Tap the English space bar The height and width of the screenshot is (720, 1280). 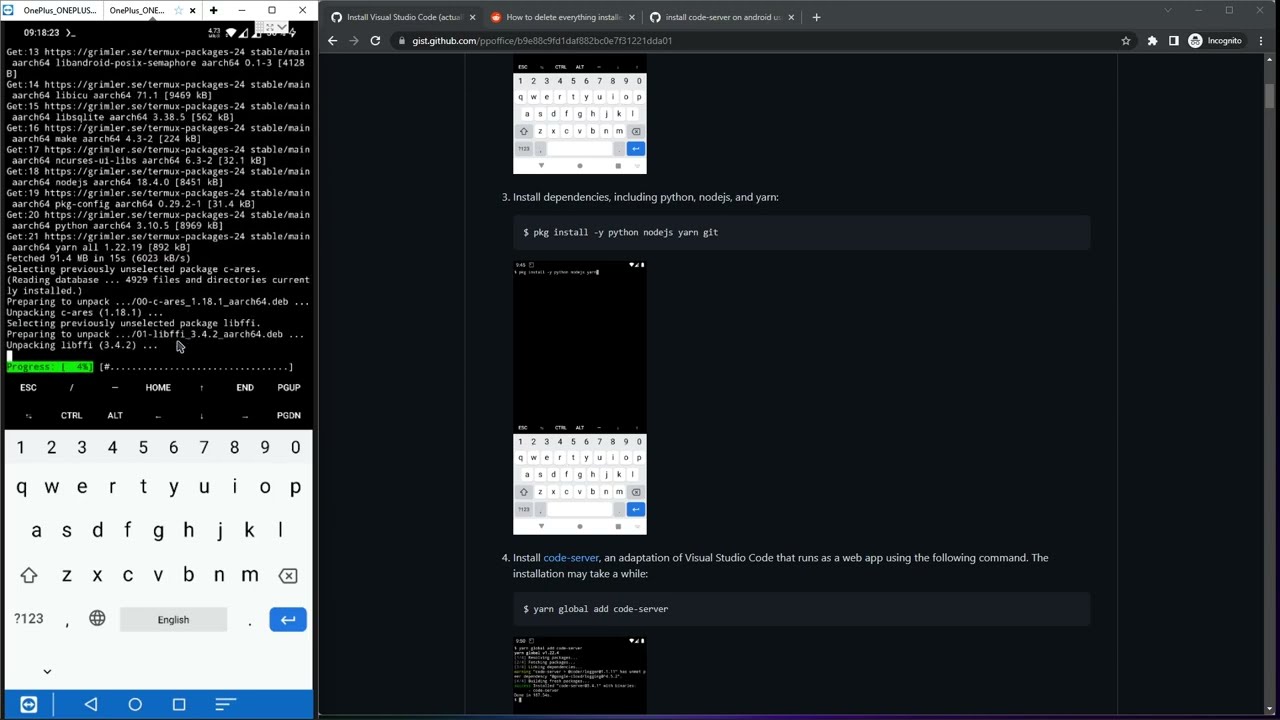pos(173,620)
